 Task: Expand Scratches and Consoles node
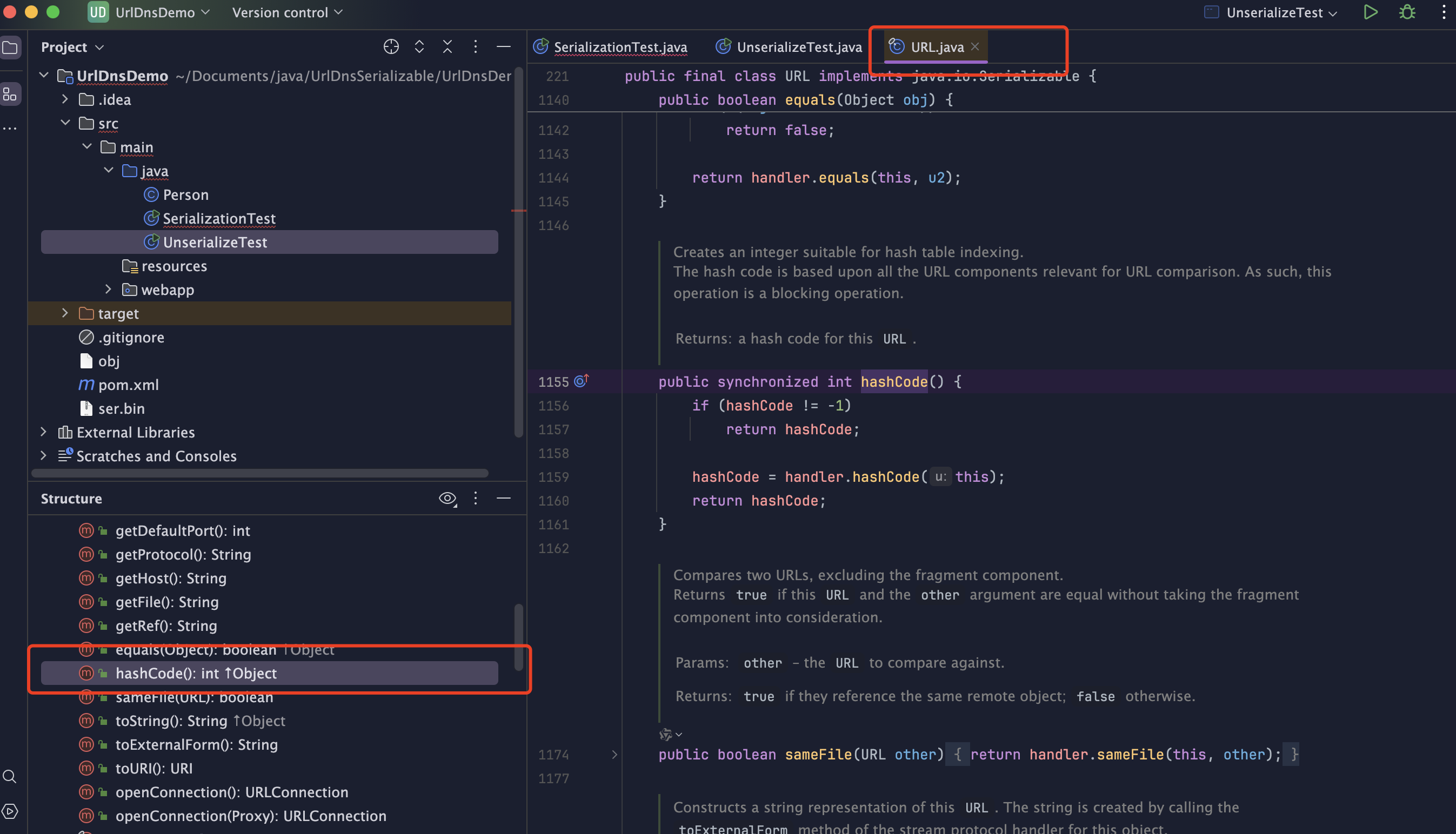[44, 456]
